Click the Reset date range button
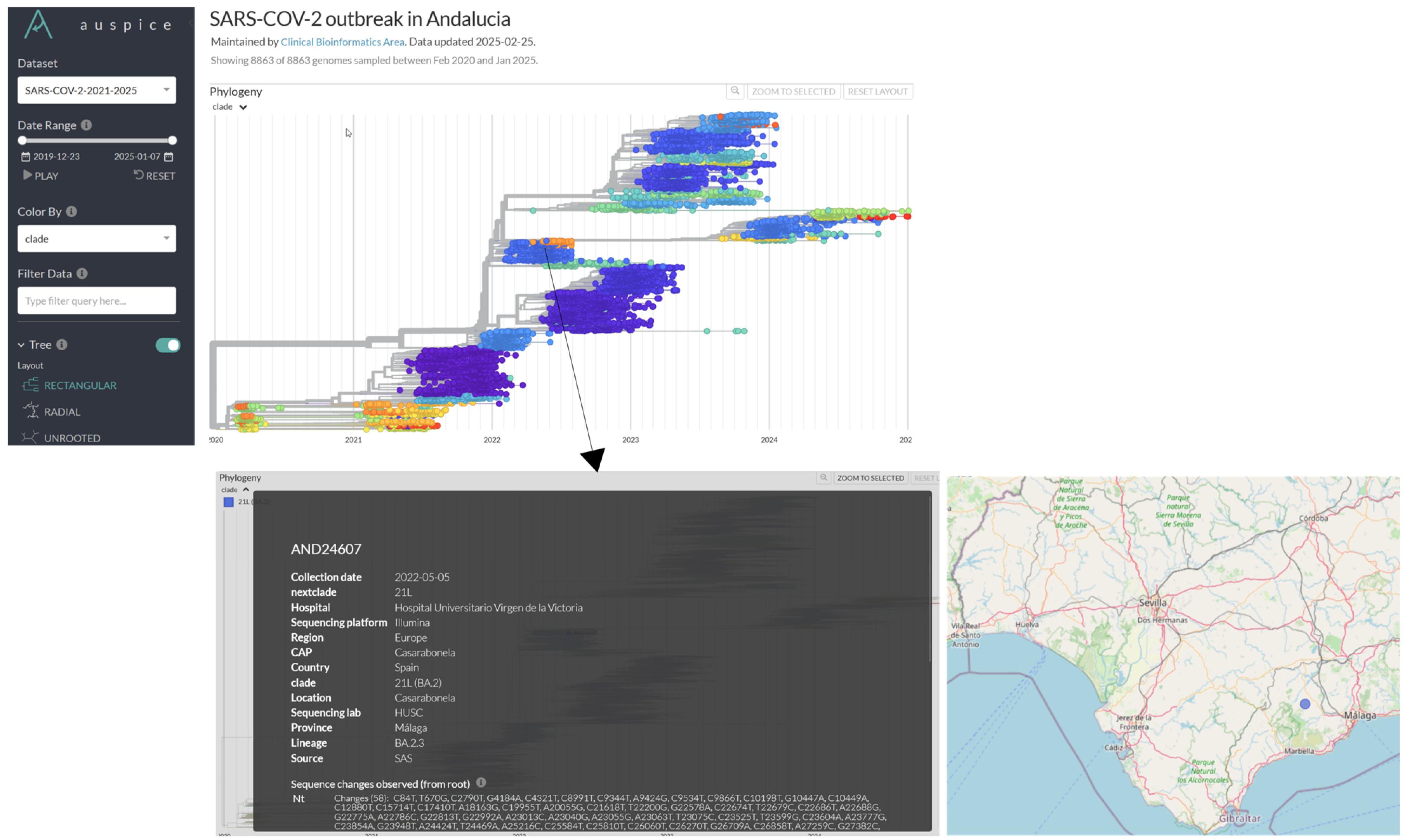This screenshot has height=840, width=1406. (x=154, y=176)
